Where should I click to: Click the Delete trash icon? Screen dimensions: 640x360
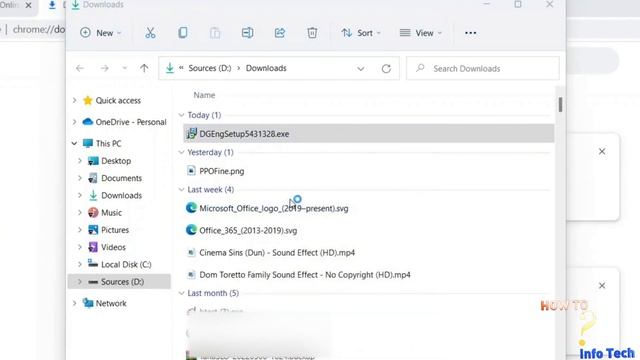point(312,33)
